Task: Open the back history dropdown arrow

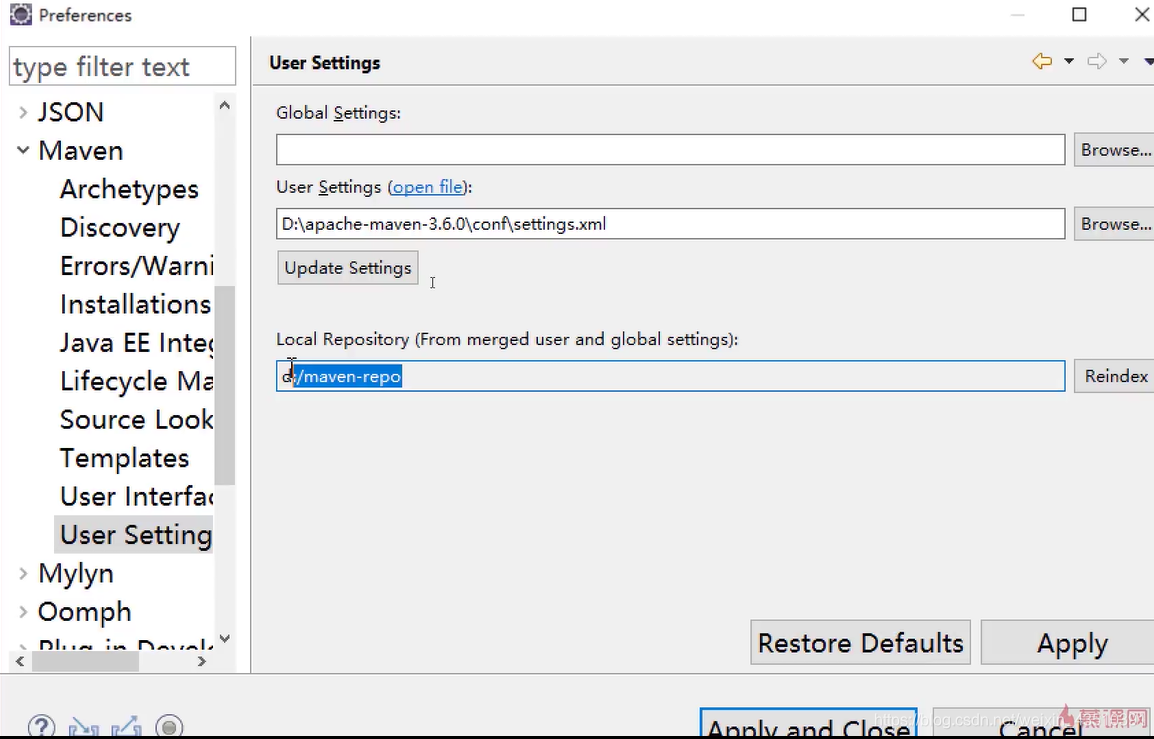Action: [x=1069, y=62]
